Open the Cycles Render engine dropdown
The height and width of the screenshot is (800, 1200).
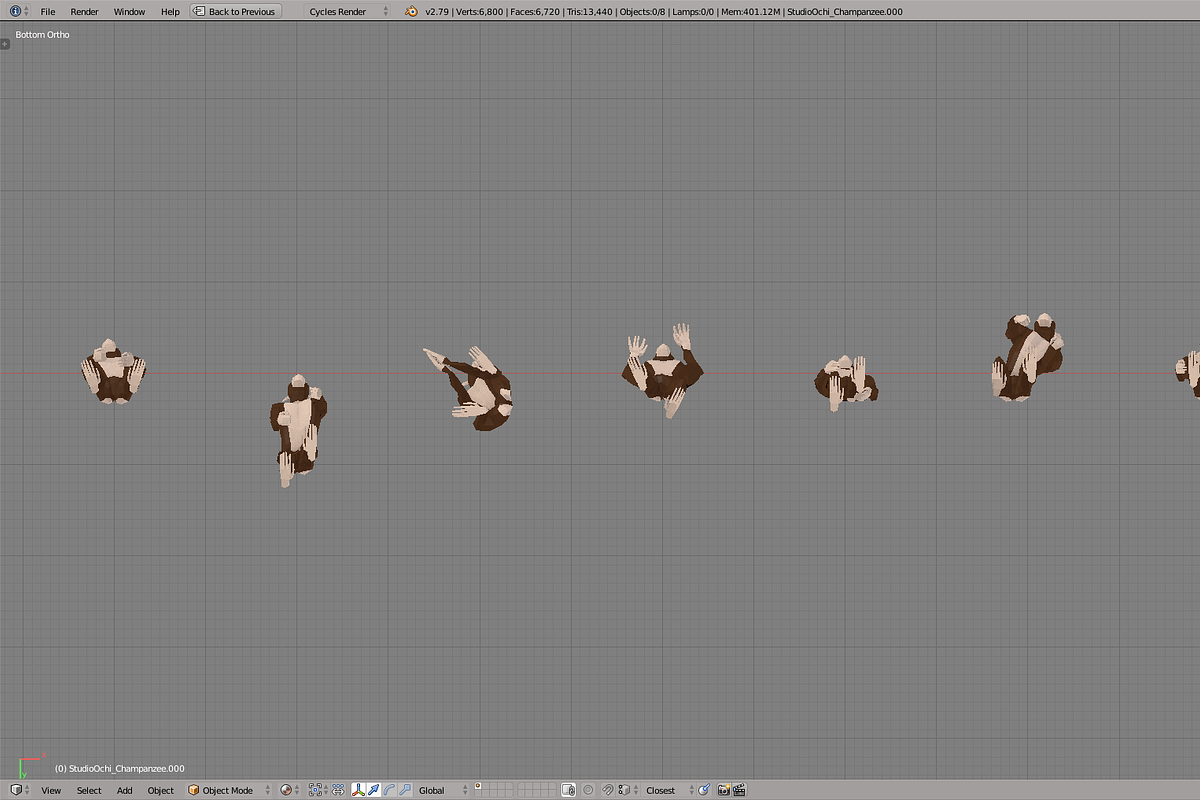tap(347, 11)
